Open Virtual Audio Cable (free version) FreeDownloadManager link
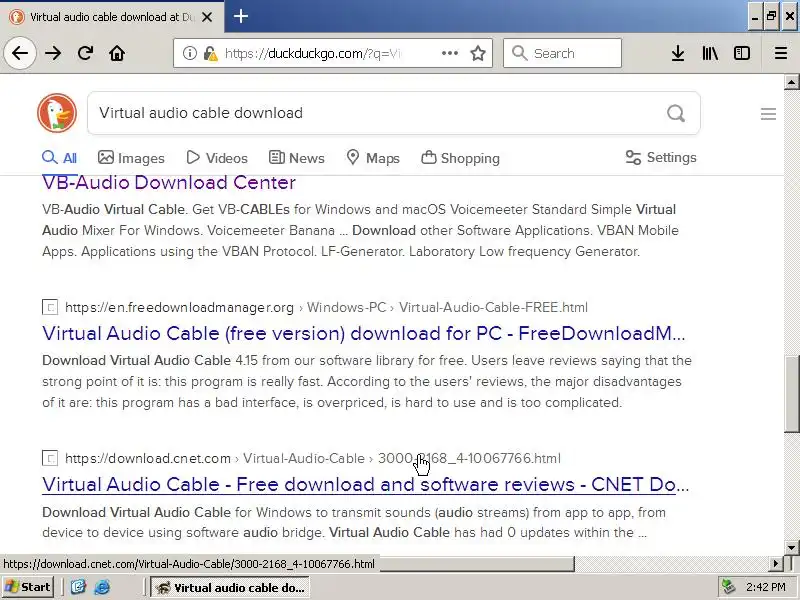800x600 pixels. click(363, 333)
